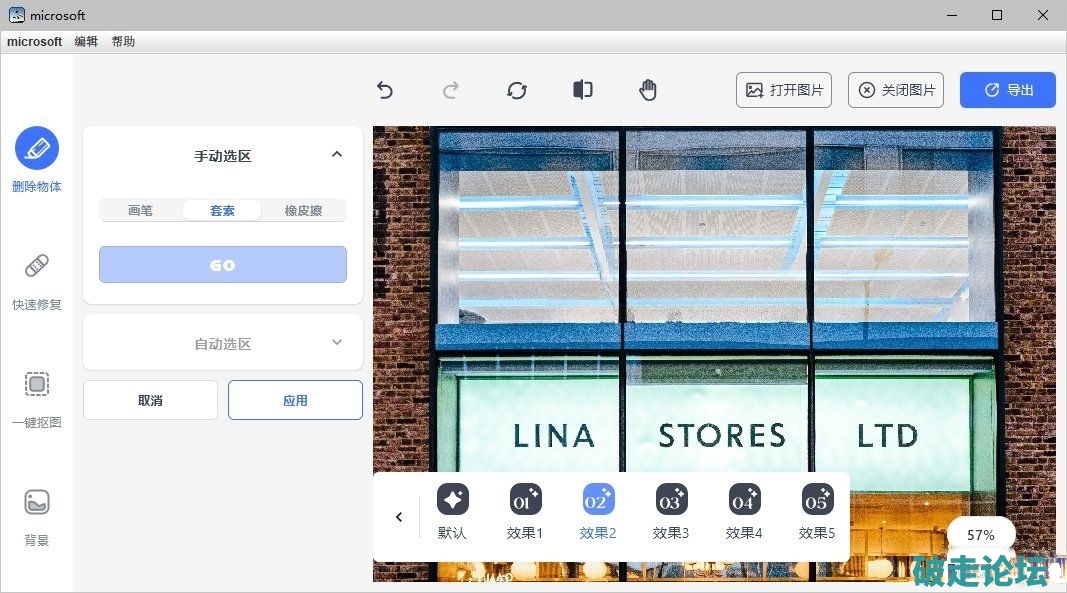Collapse the 手动选区 panel
Viewport: 1067px width, 593px height.
pyautogui.click(x=337, y=154)
